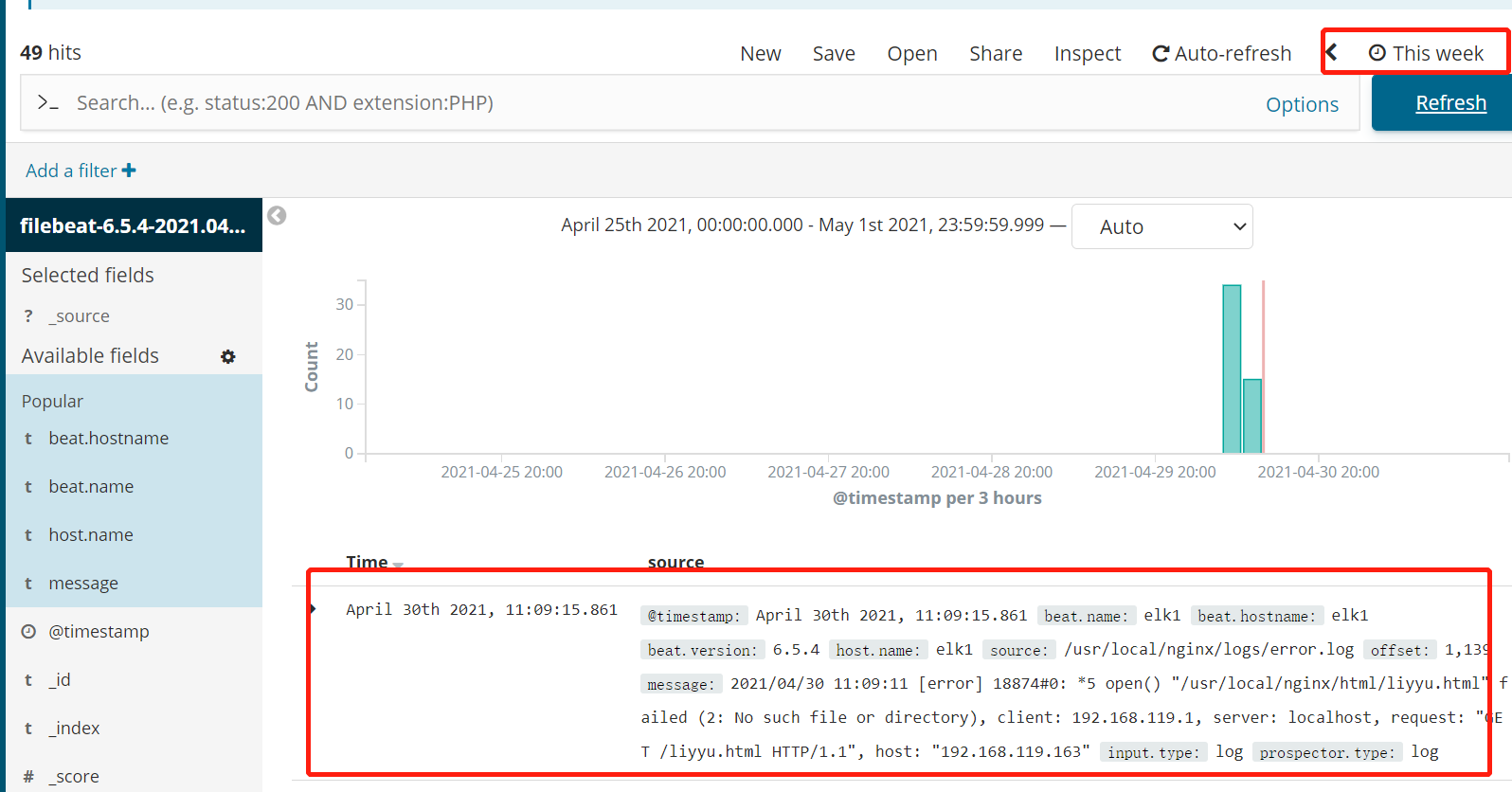1512x792 pixels.
Task: Click the plus icon beside Add a filter
Action: point(129,171)
